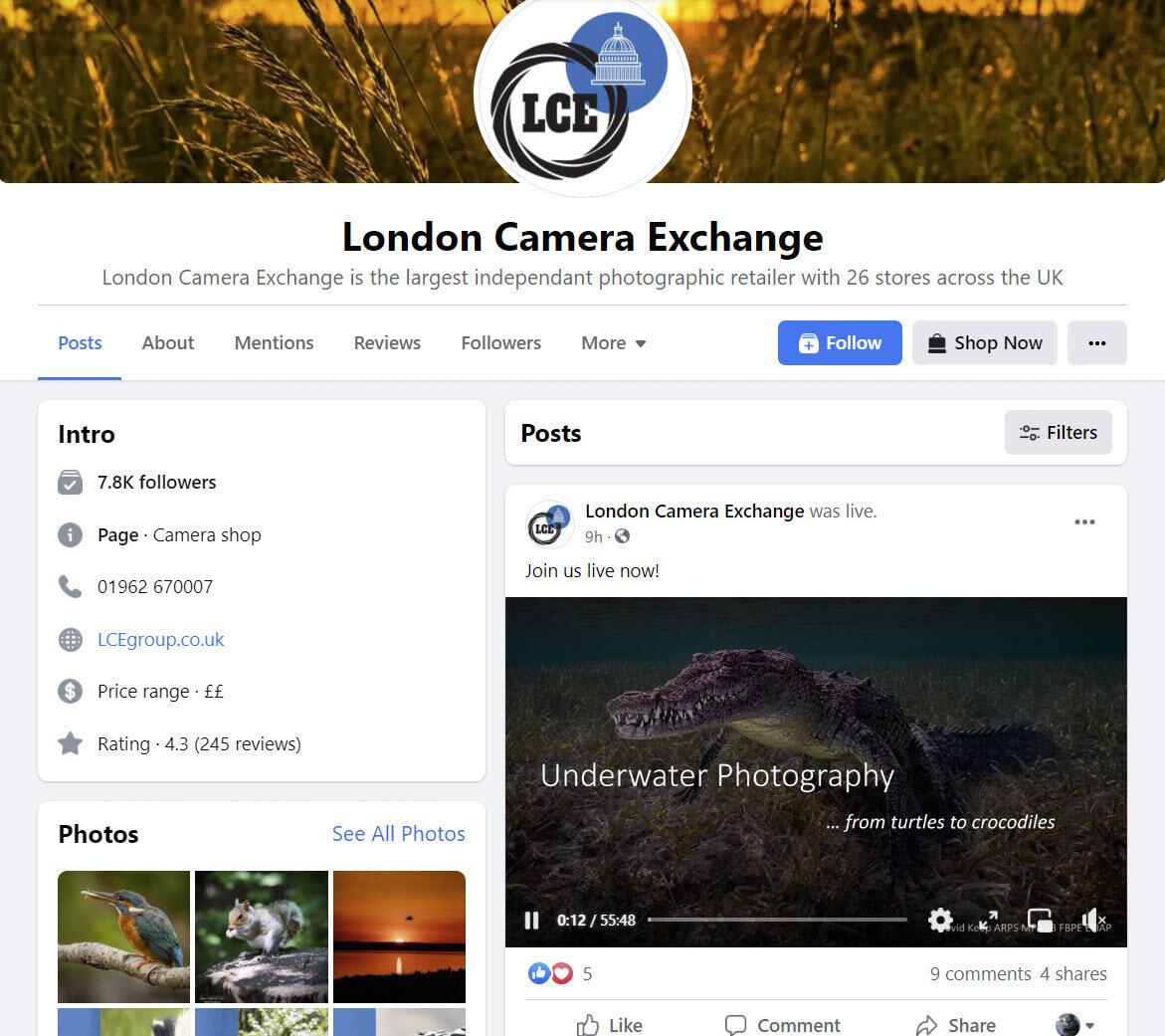Switch to the Posts tab

point(80,342)
